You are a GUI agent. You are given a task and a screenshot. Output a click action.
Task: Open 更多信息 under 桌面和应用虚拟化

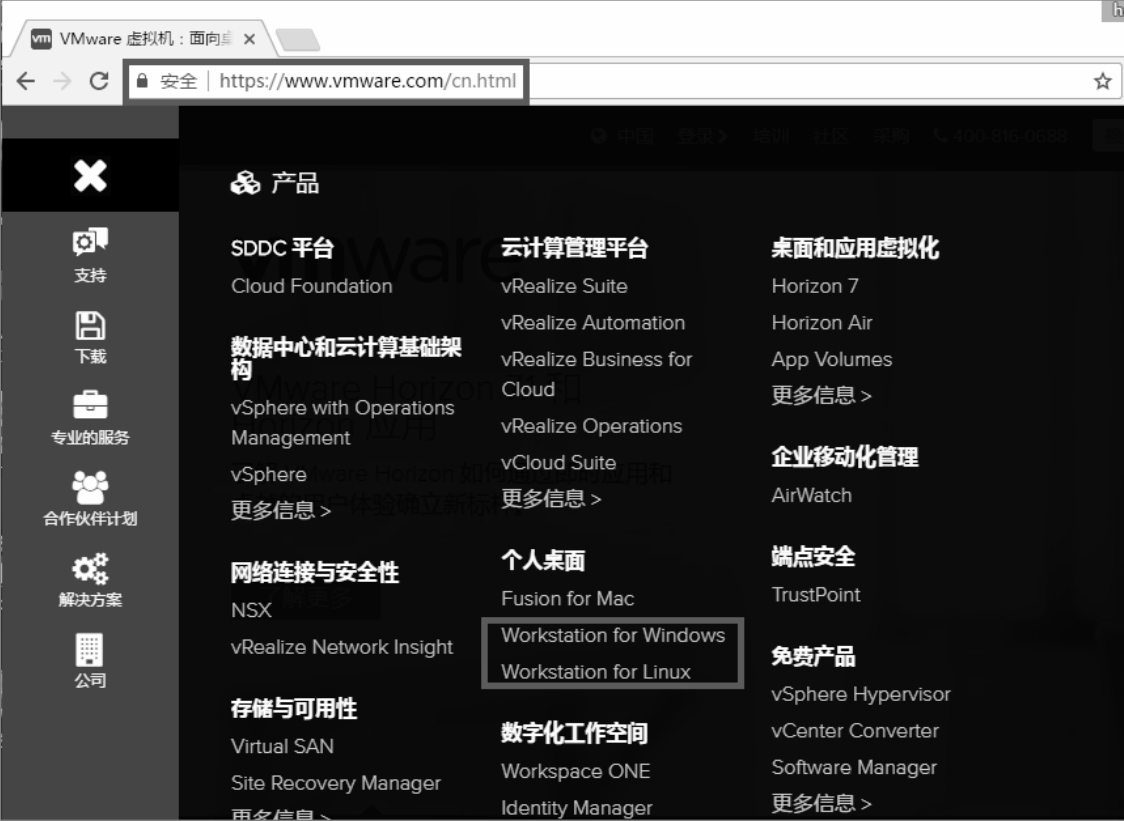coord(821,395)
